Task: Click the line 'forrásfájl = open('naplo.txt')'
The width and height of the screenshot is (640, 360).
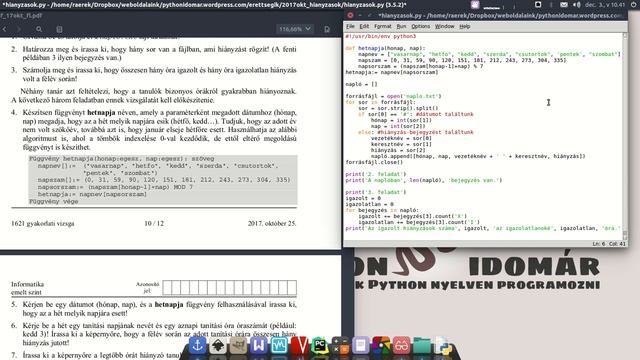Action: [x=393, y=96]
